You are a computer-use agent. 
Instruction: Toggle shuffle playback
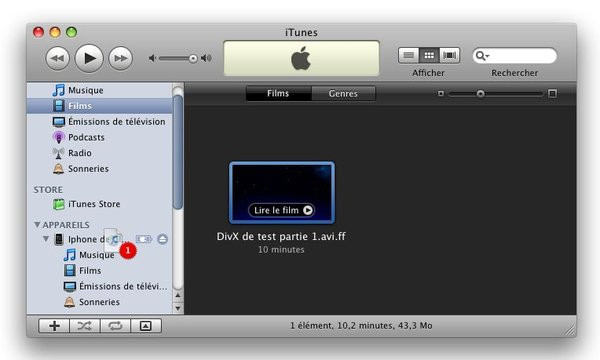point(85,326)
